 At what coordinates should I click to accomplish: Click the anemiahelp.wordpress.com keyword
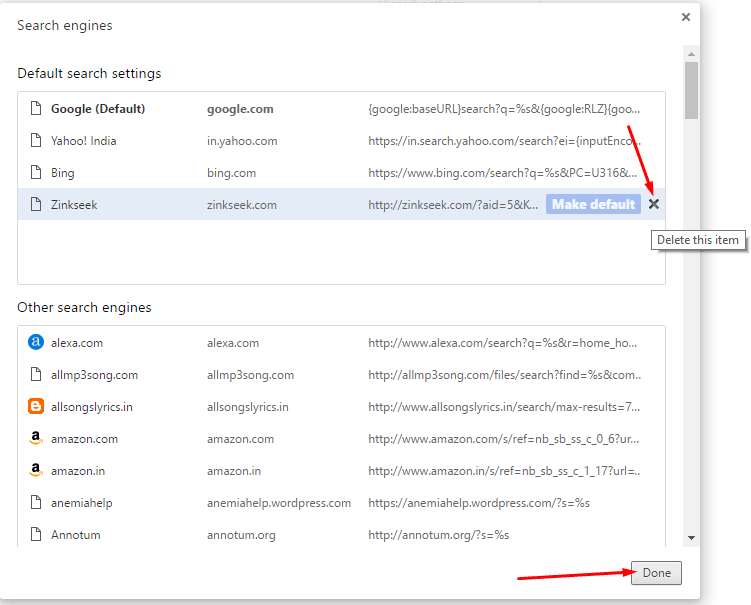pyautogui.click(x=279, y=503)
